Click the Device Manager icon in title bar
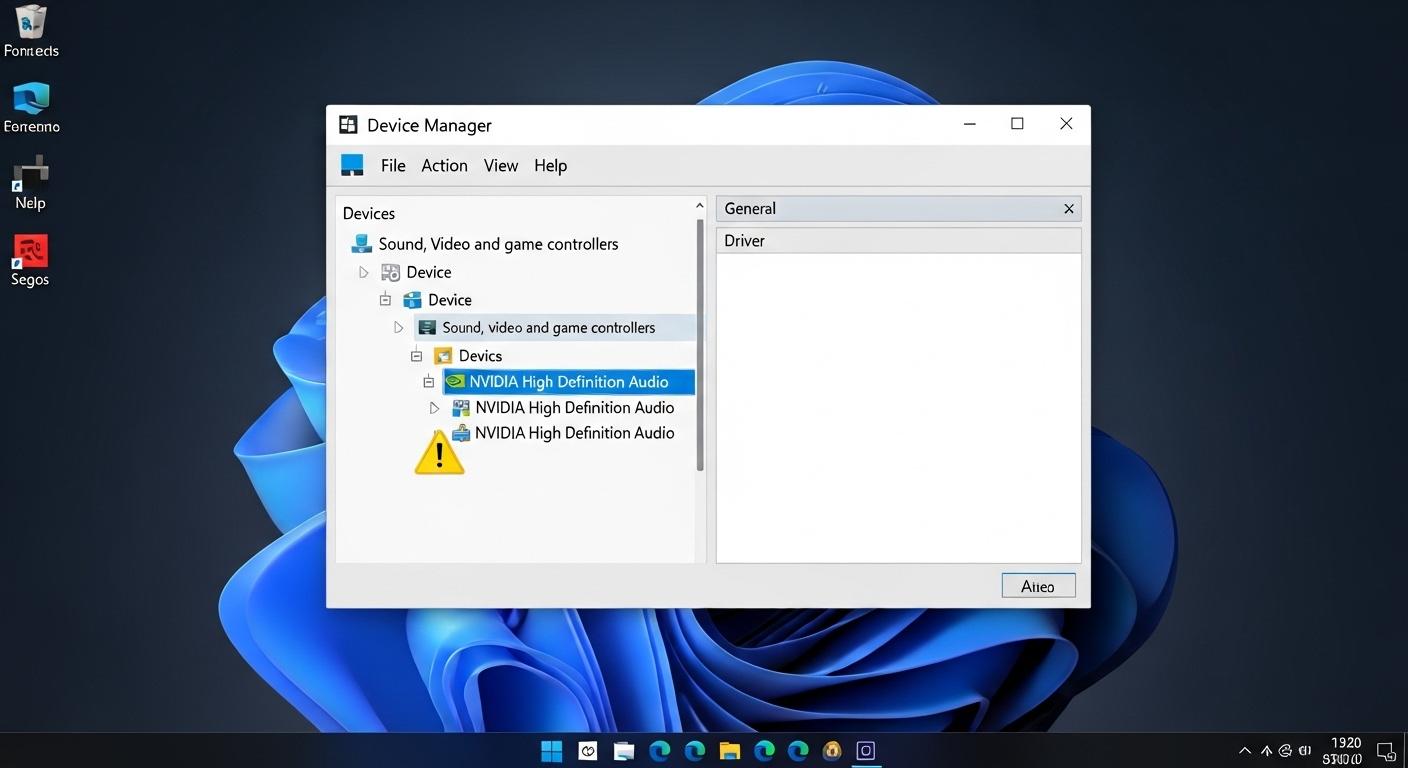1408x768 pixels. (347, 124)
